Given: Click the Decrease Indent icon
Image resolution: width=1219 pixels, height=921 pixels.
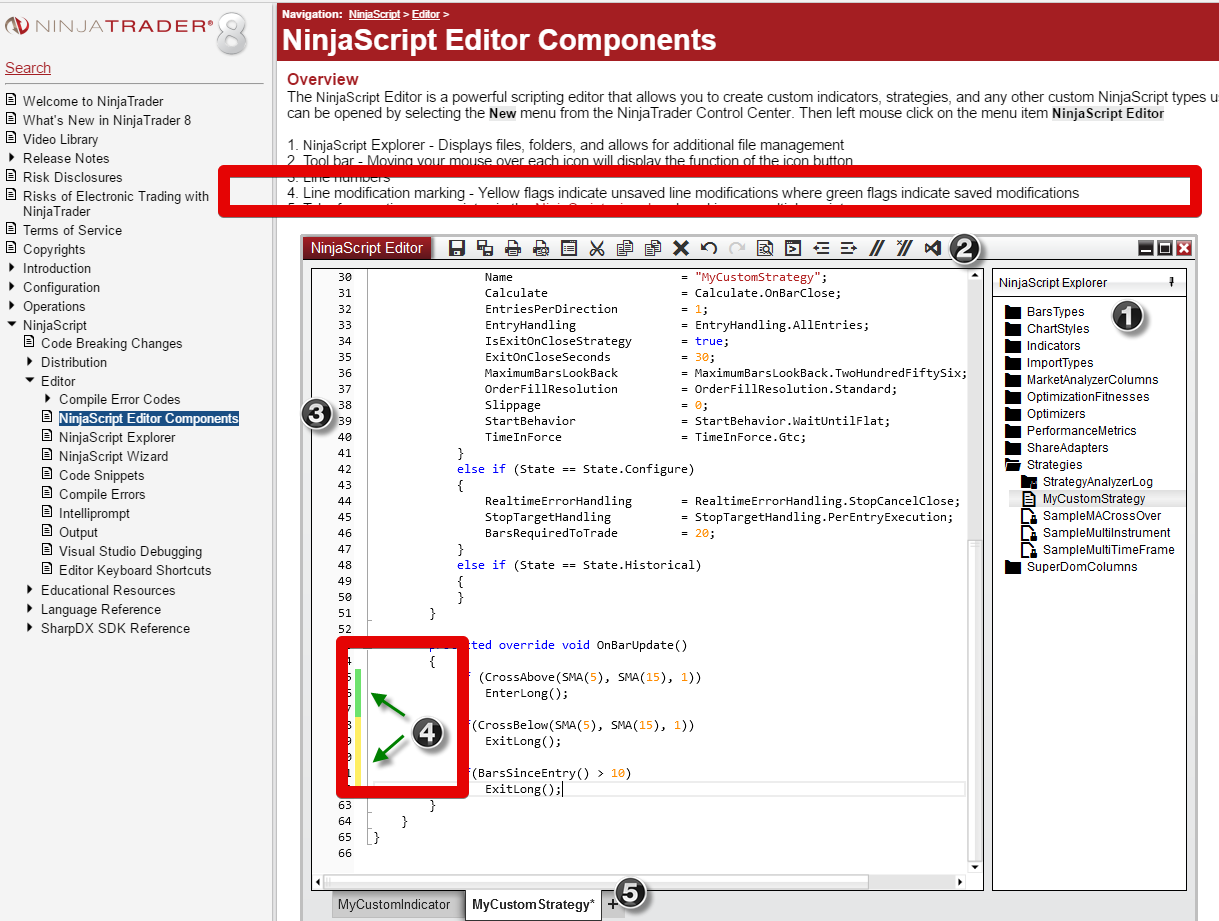Looking at the screenshot, I should point(821,248).
